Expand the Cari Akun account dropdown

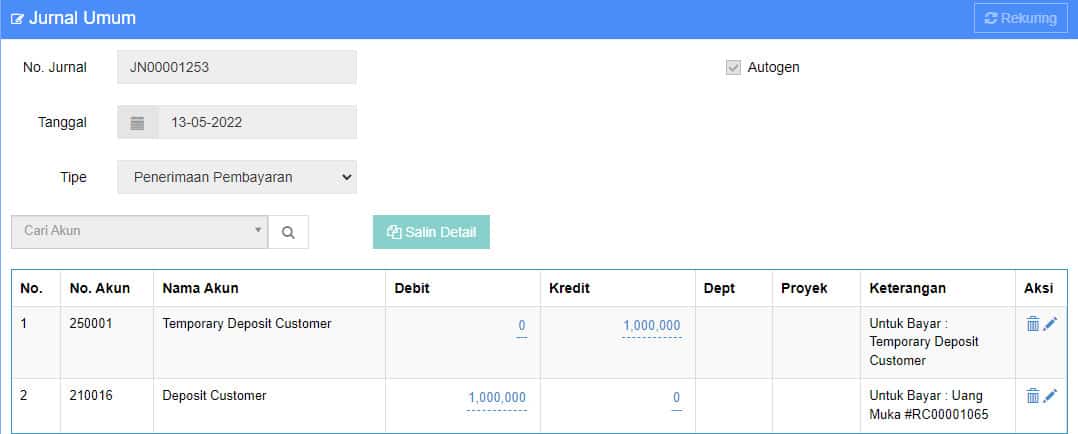[x=140, y=231]
